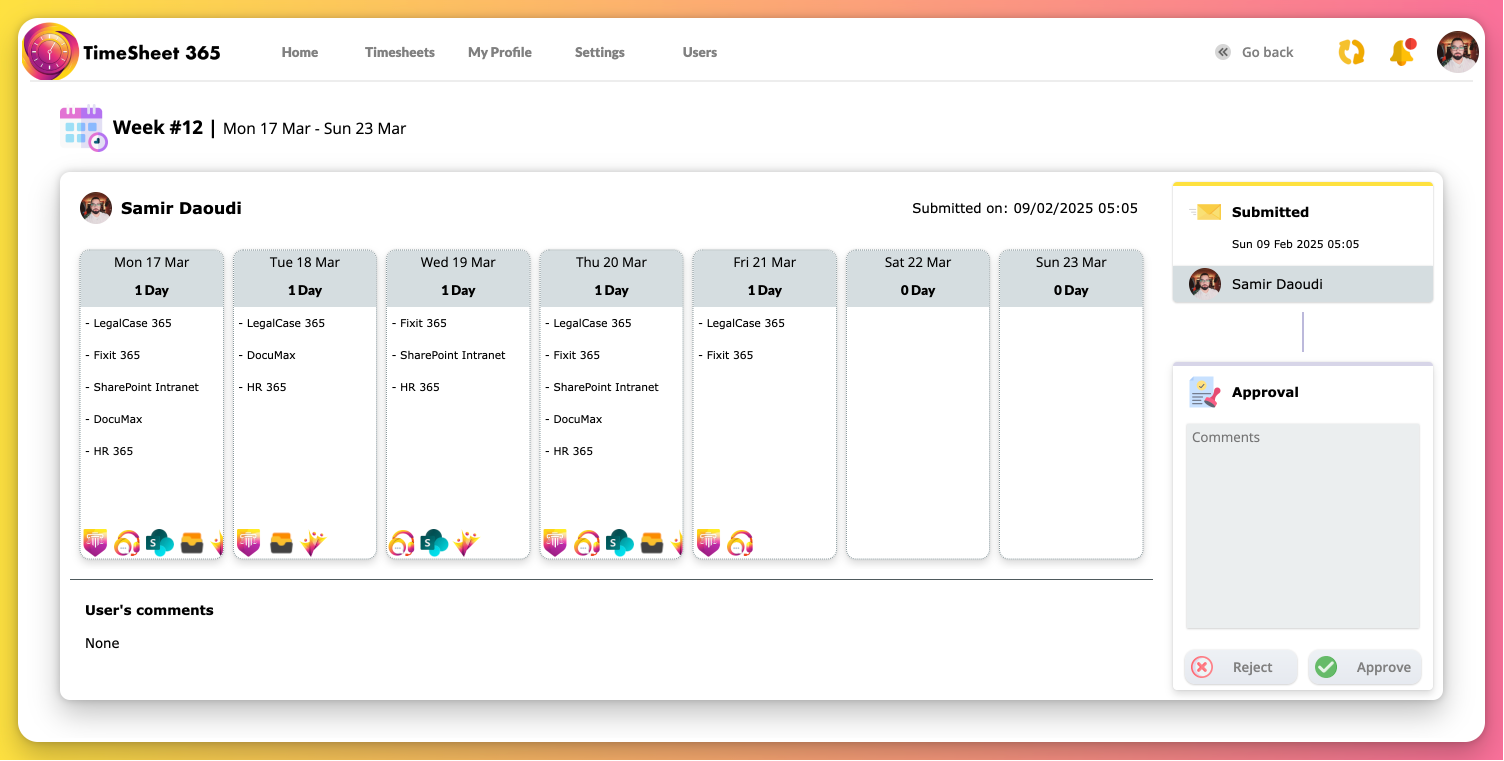Image resolution: width=1504 pixels, height=761 pixels.
Task: Click Wednesday's HR 365 people icon
Action: pos(466,543)
